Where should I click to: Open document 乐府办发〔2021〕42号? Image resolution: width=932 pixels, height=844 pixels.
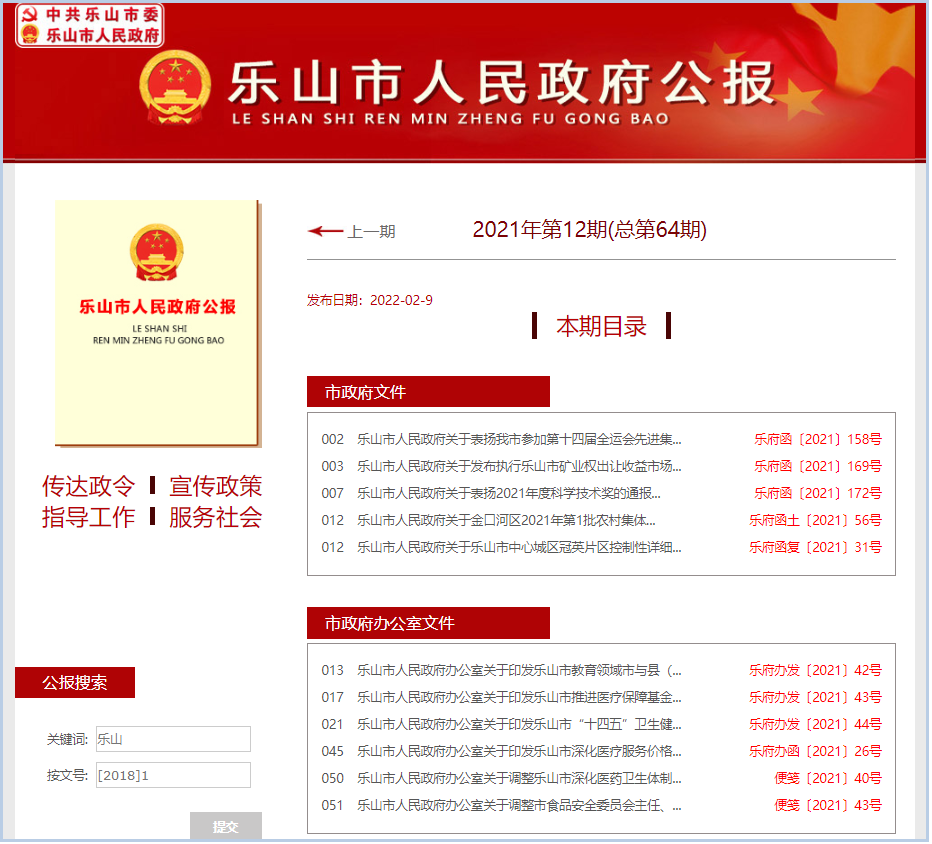tap(815, 670)
